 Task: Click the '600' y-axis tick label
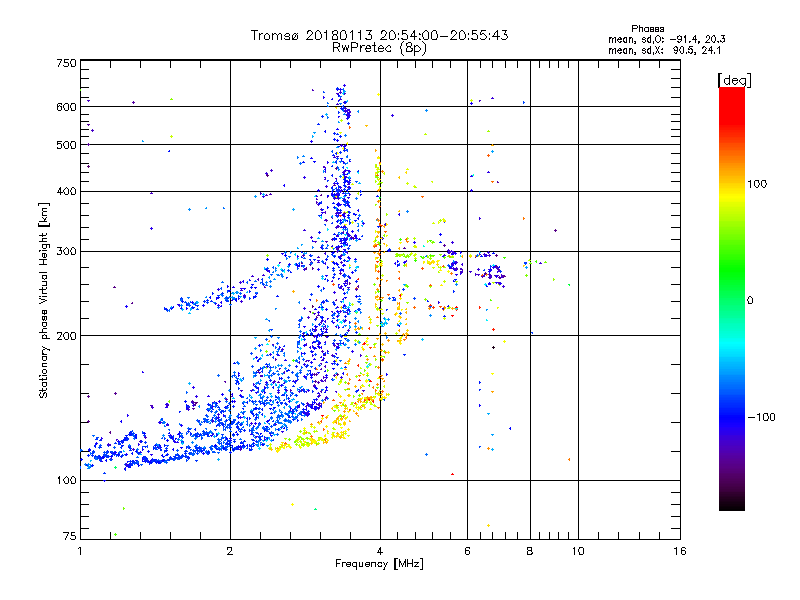pos(66,107)
